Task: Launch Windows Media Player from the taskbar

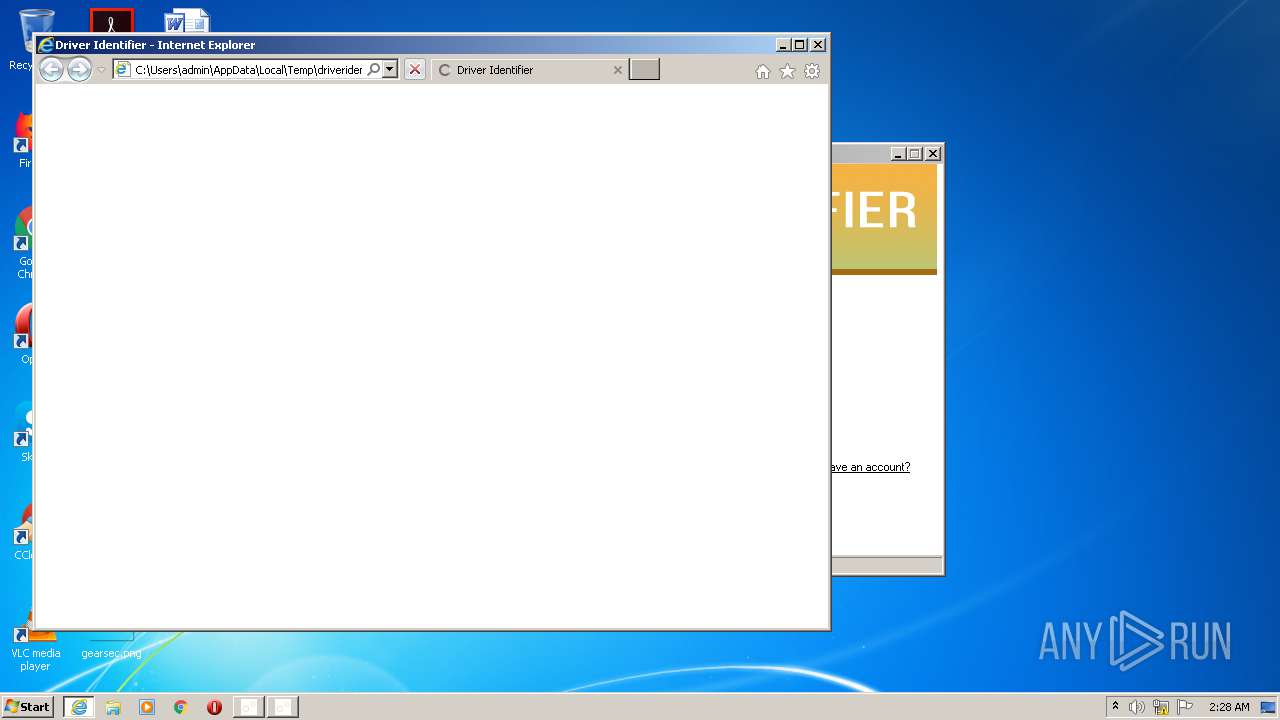Action: coord(147,707)
